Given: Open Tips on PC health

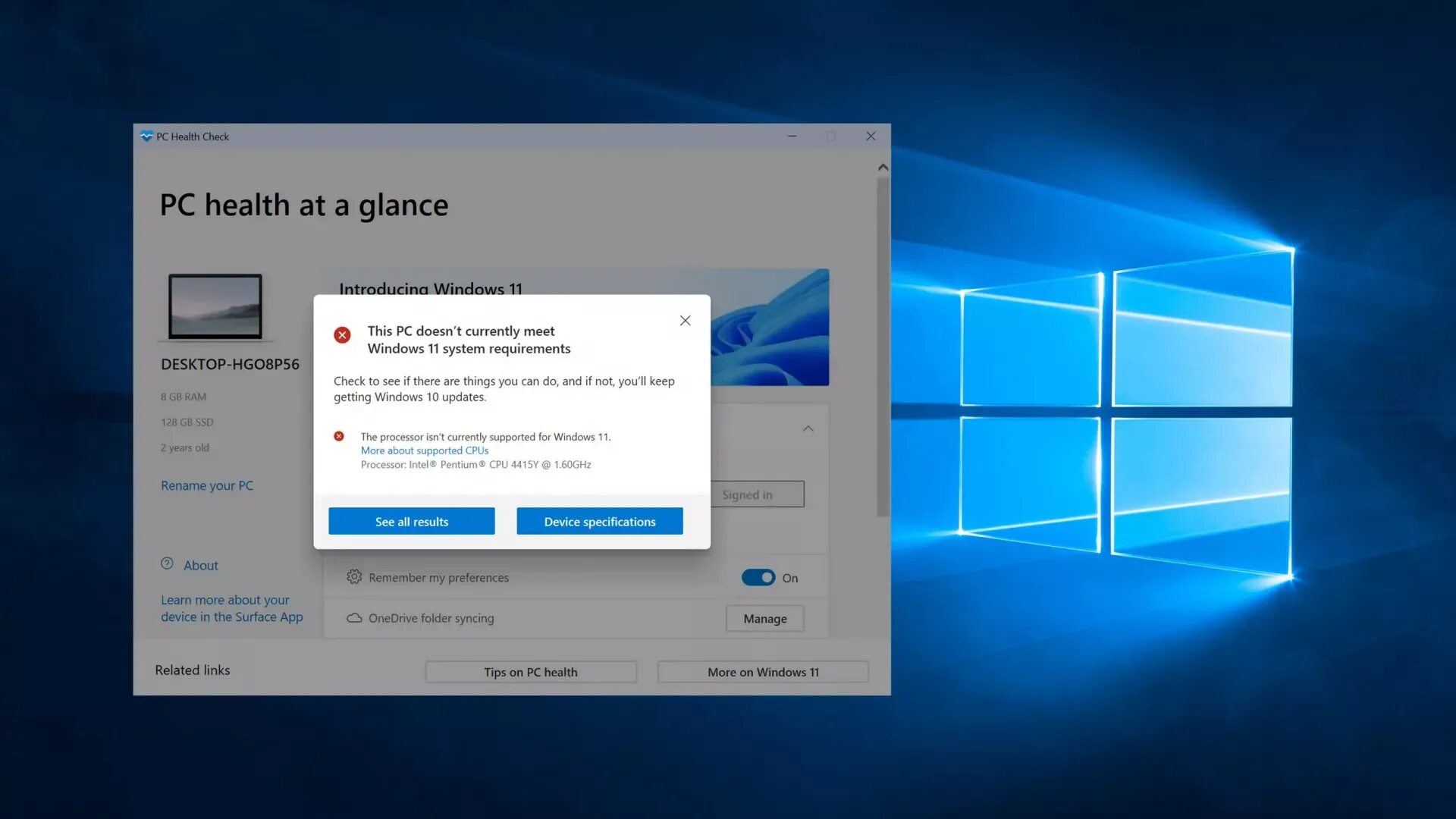Looking at the screenshot, I should [531, 672].
